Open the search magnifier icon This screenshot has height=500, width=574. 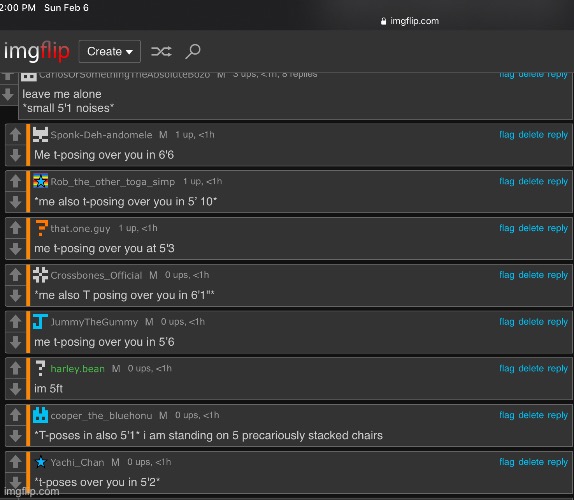click(193, 51)
